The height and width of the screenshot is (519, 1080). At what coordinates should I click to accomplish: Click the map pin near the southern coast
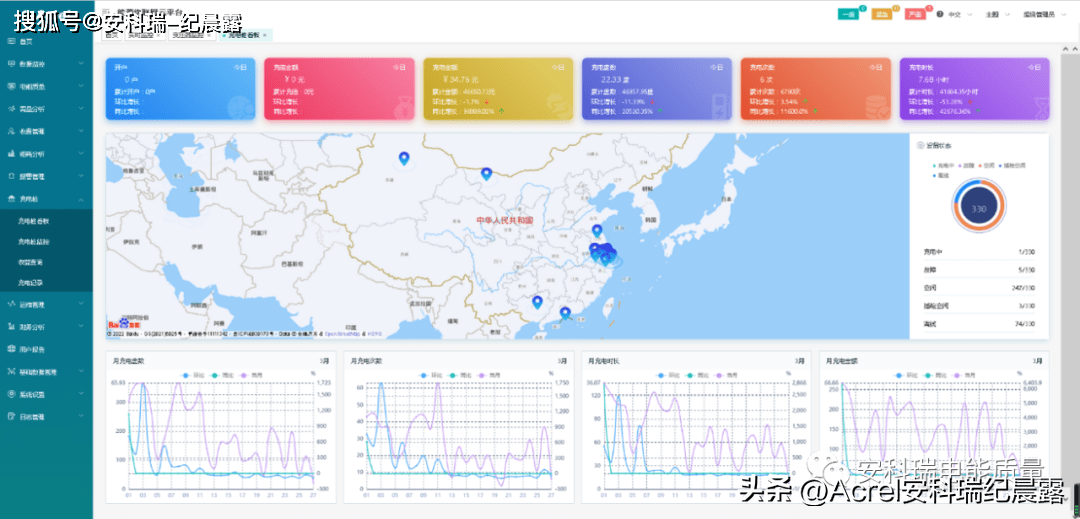pyautogui.click(x=565, y=314)
